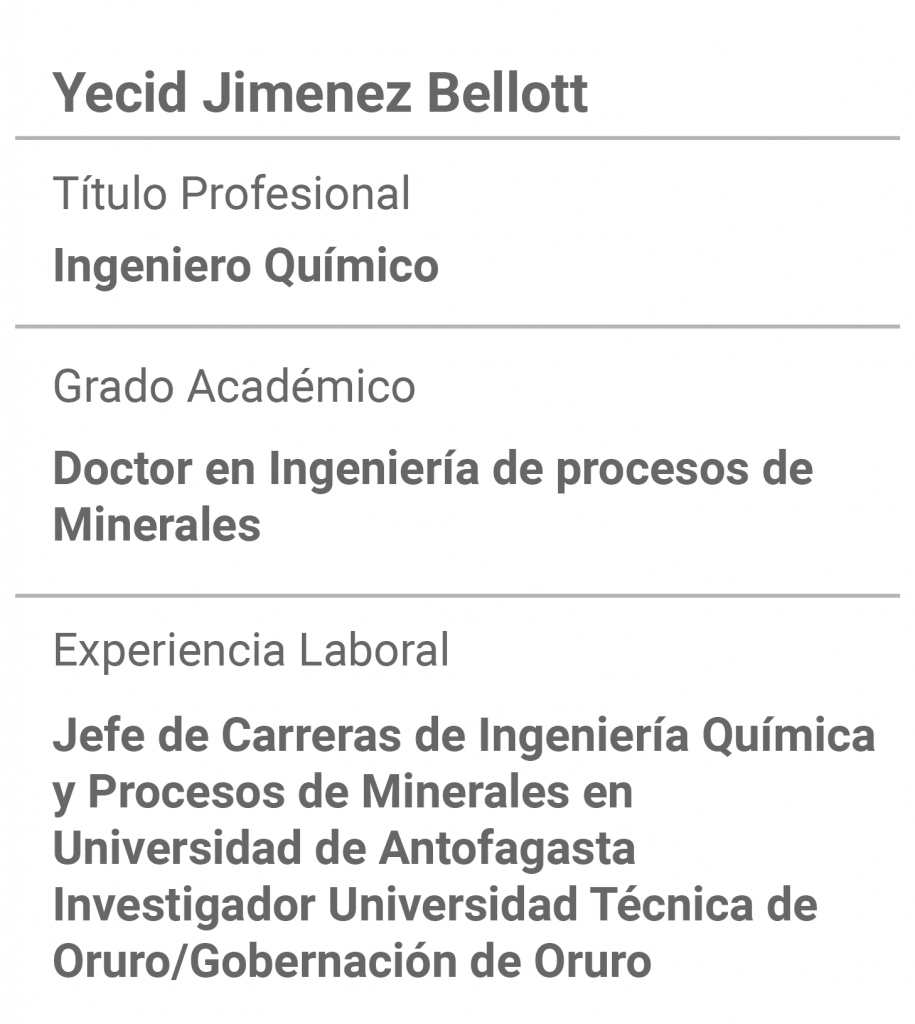This screenshot has width=915, height=1024.
Task: Click Oruro/Gobernación de Oruro text
Action: 352,962
